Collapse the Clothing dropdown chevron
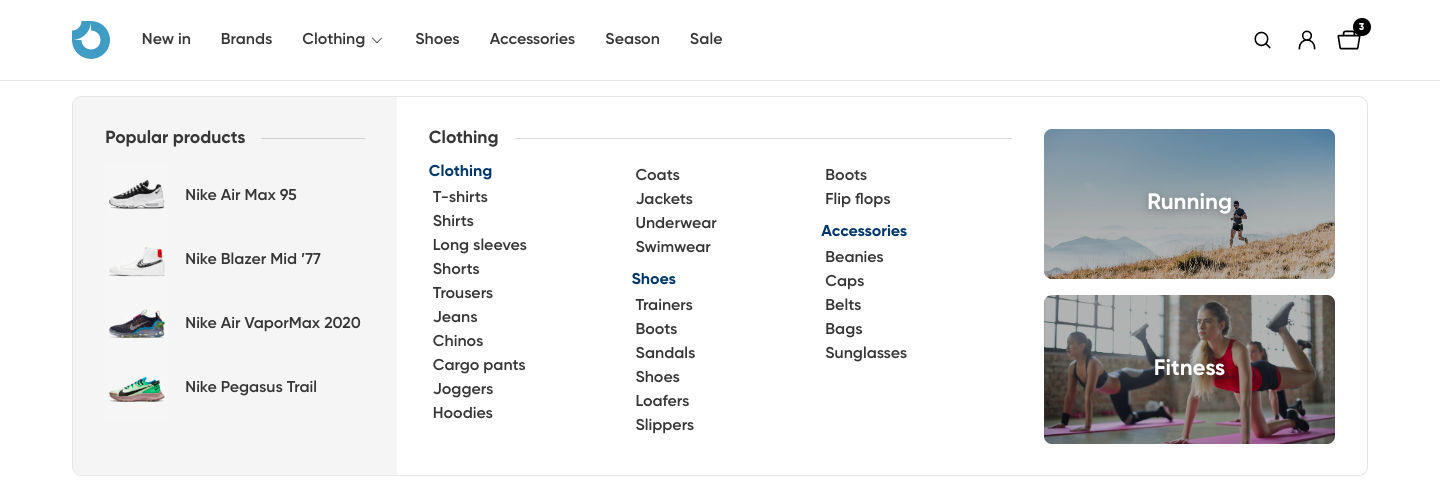This screenshot has width=1440, height=491. coord(377,41)
